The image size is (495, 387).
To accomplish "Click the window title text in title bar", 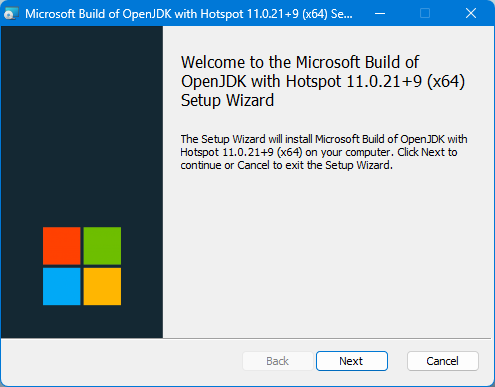I will click(x=189, y=14).
